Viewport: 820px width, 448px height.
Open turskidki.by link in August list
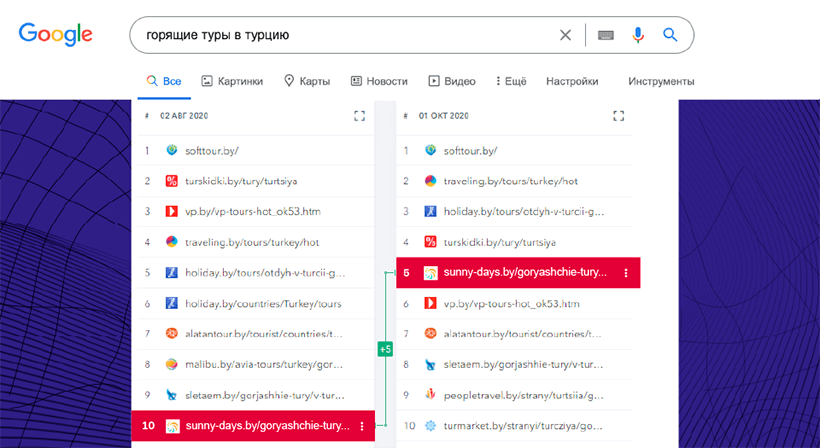click(x=241, y=181)
